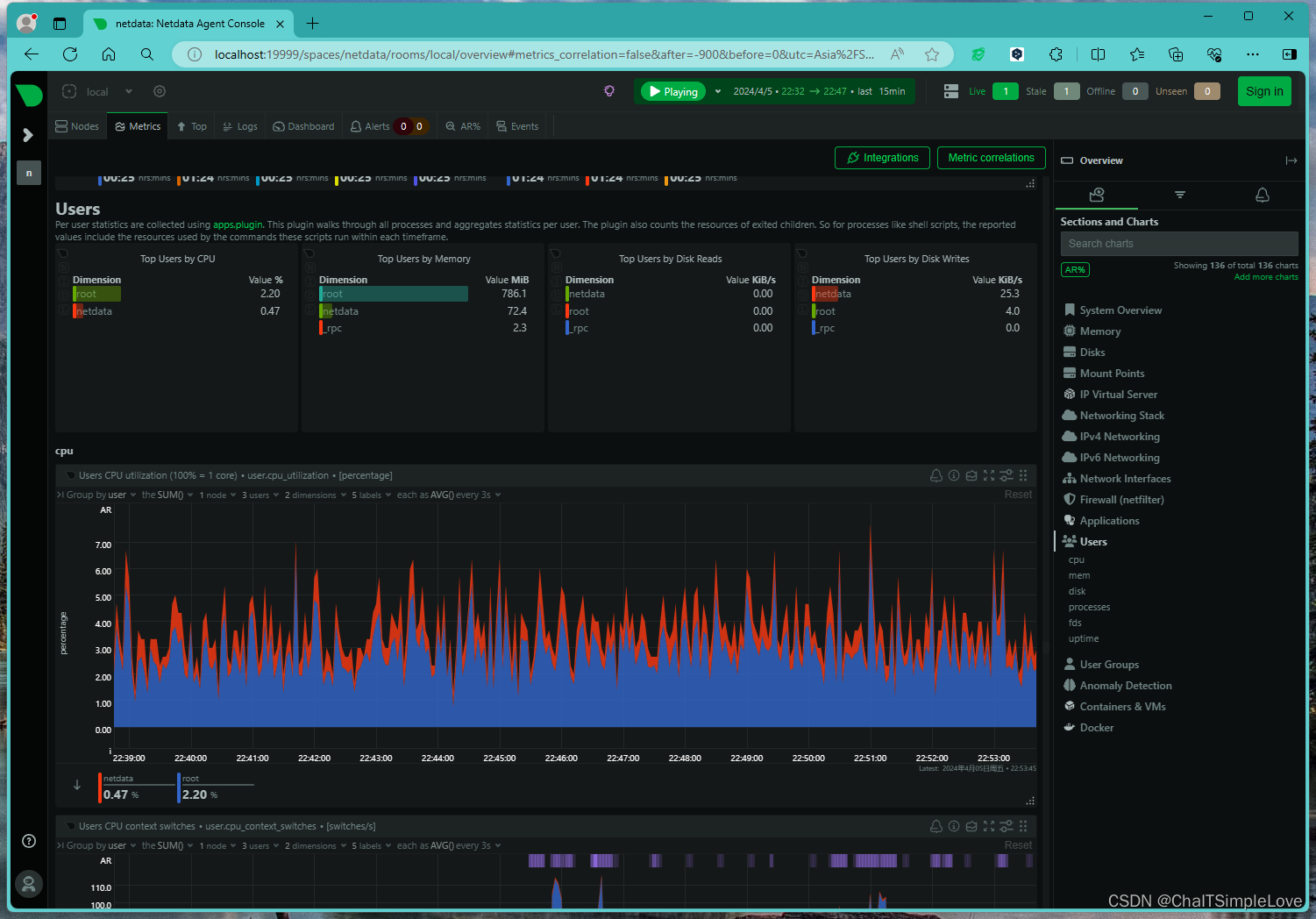The height and width of the screenshot is (919, 1316).
Task: Switch to the Dashboard tab
Action: (x=304, y=126)
